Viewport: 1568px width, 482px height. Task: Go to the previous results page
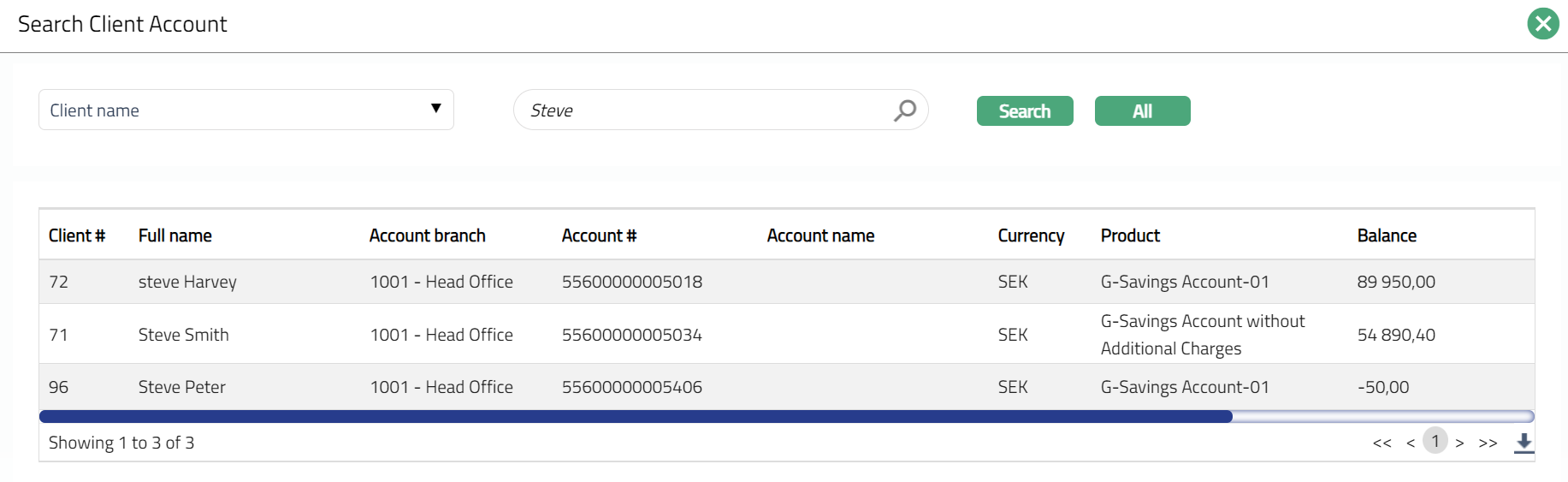coord(1411,443)
